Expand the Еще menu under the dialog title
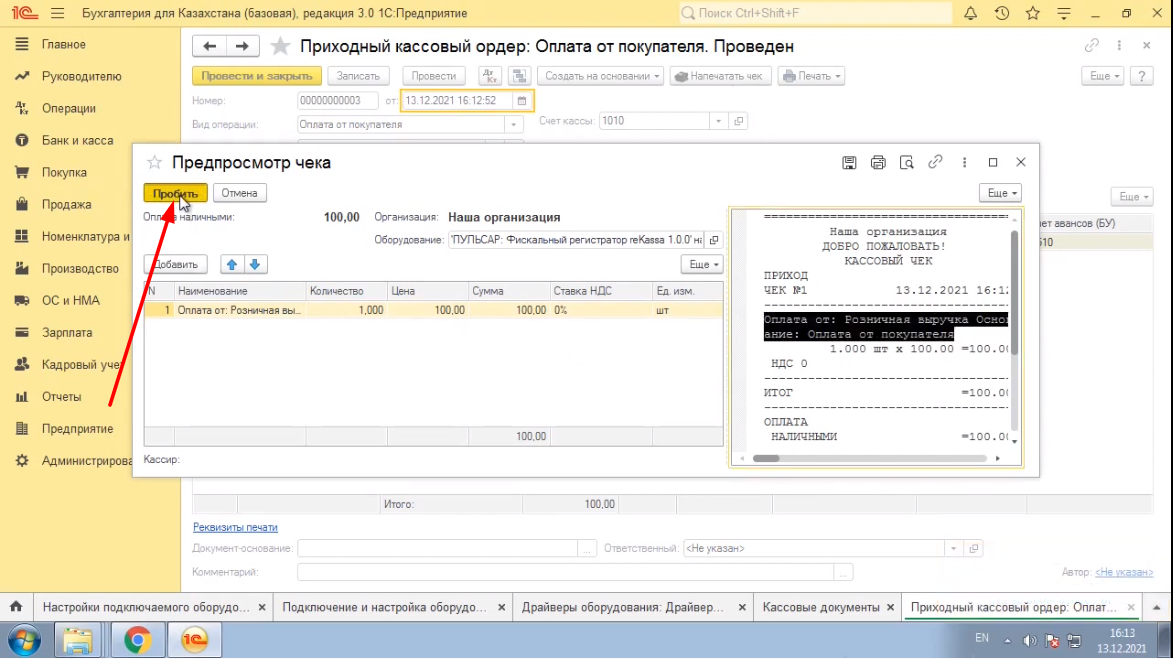1173x659 pixels. 1000,193
